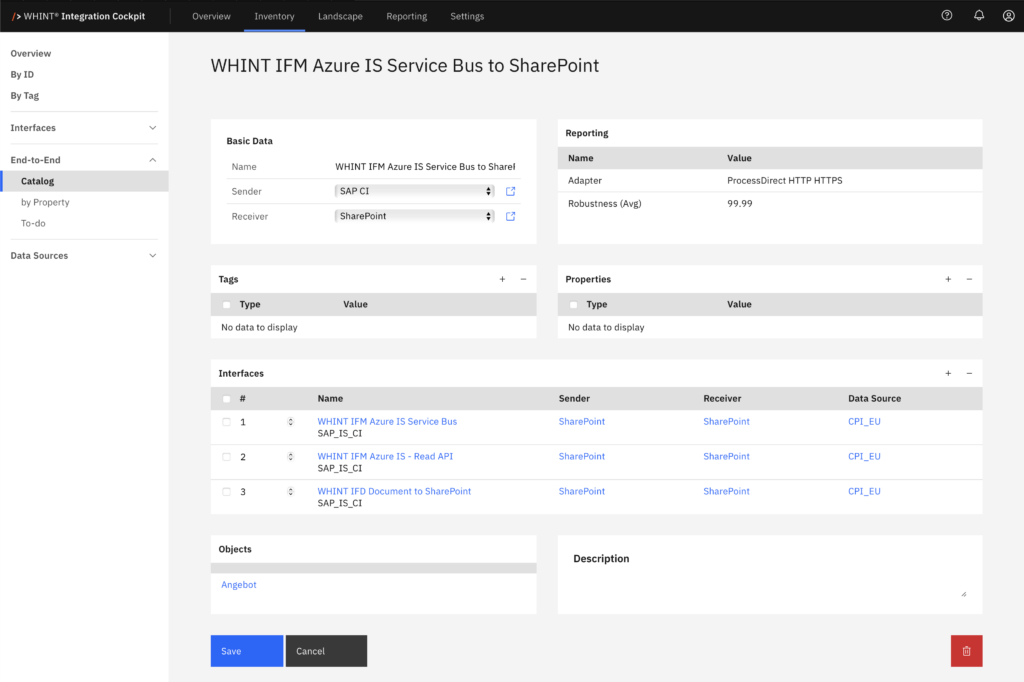Screen dimensions: 1024x682
Task: Select the checkbox for interface row 3
Action: click(x=227, y=492)
